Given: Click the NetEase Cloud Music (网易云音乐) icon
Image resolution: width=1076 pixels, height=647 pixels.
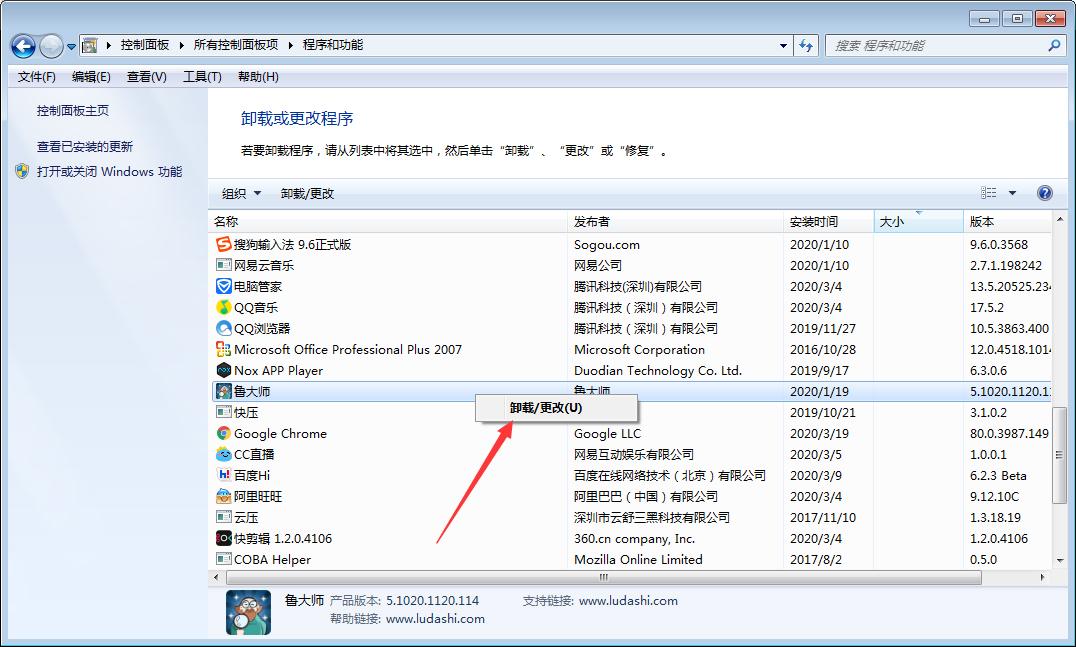Looking at the screenshot, I should [224, 265].
